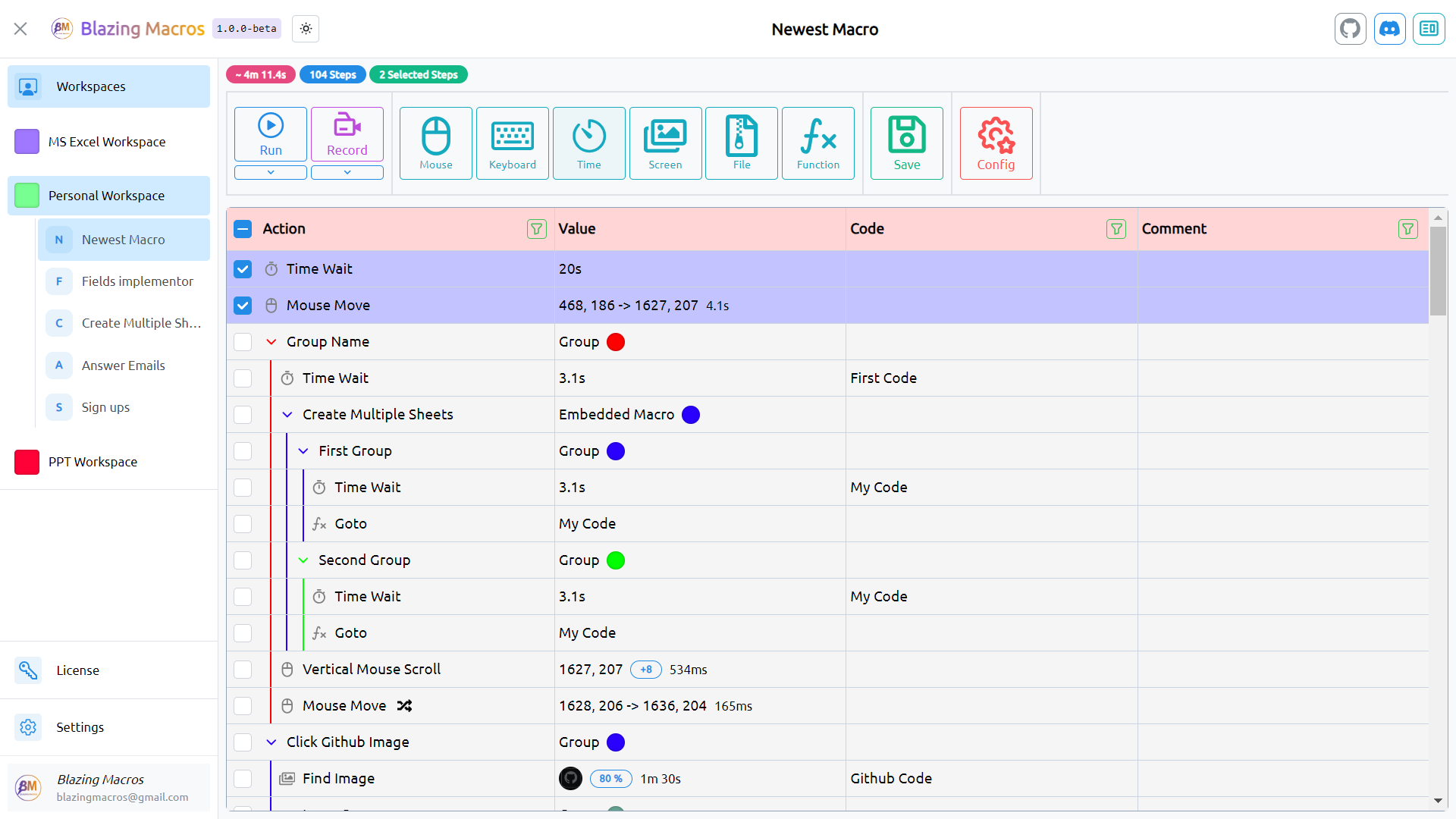Check the First Group row checkbox
The width and height of the screenshot is (1456, 819).
click(x=243, y=451)
